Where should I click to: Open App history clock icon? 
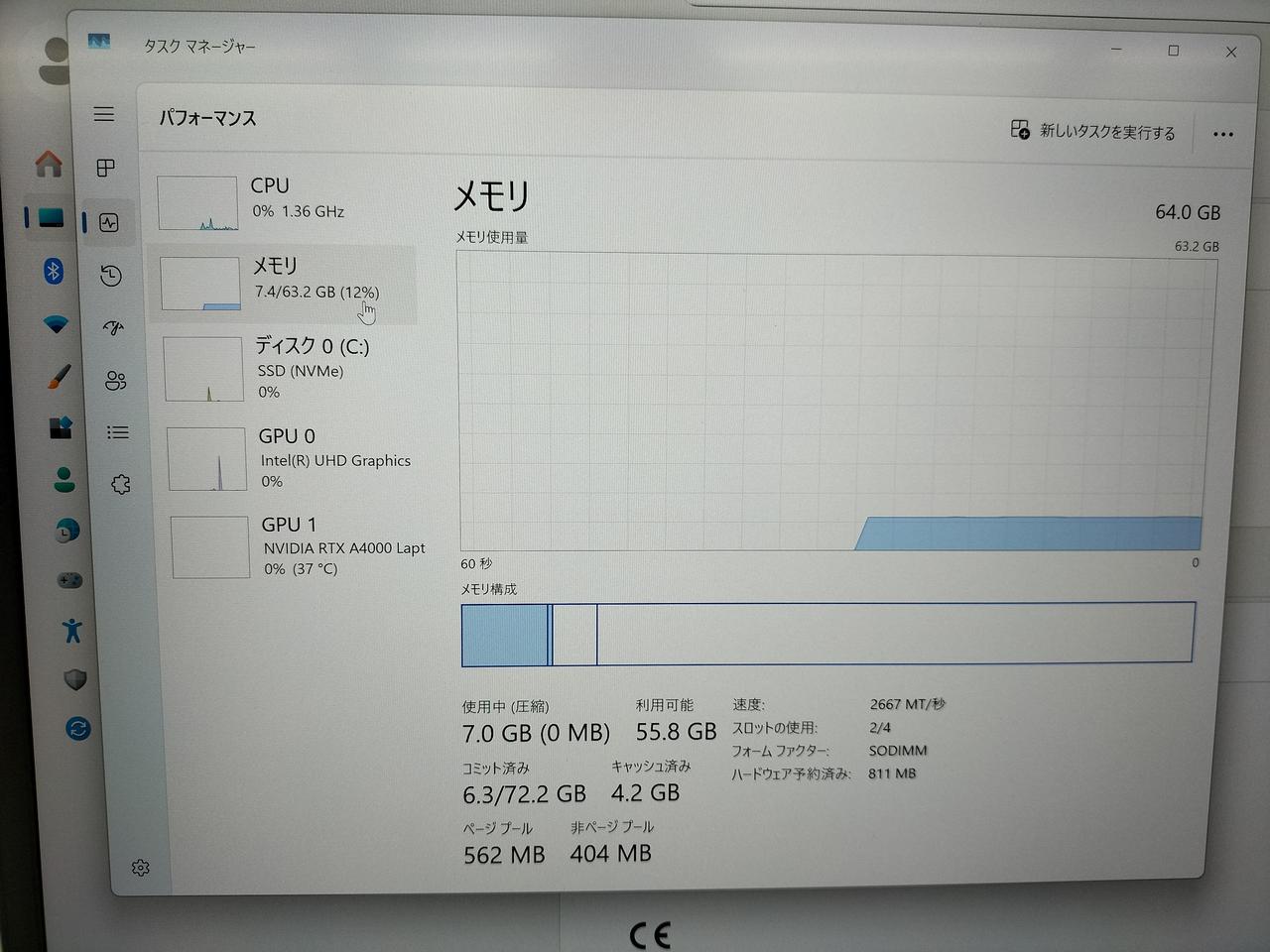pyautogui.click(x=111, y=276)
